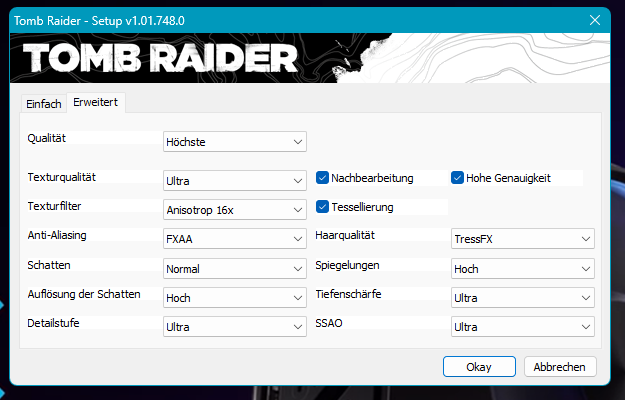625x400 pixels.
Task: Open the Schatten dropdown set to Normal
Action: tap(235, 269)
